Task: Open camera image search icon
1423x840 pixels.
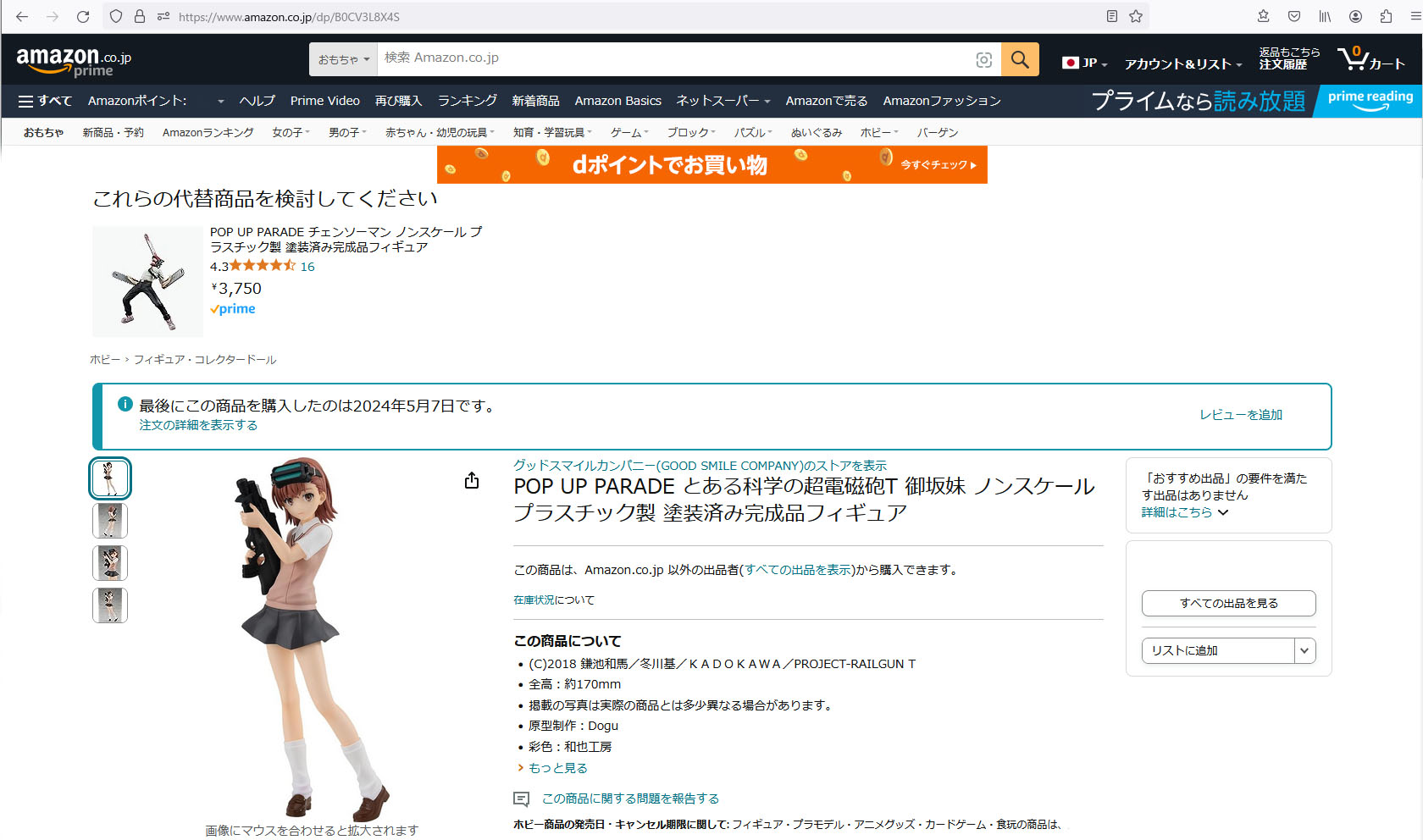Action: click(983, 59)
